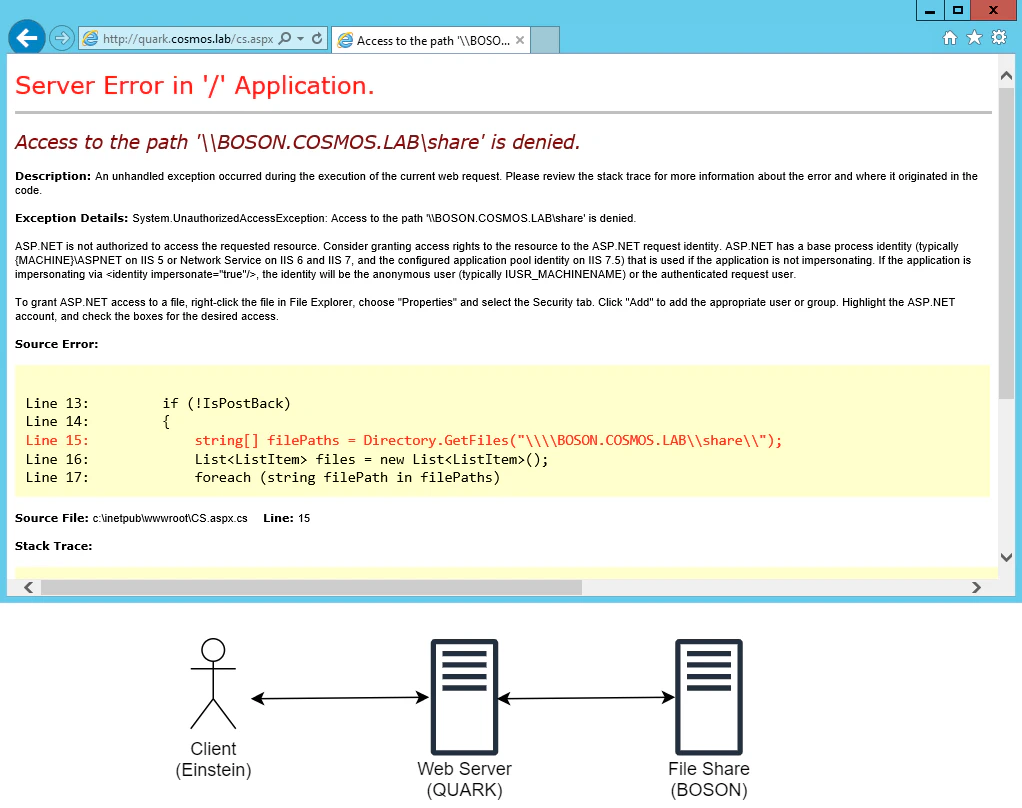Click the browser forward arrow button
Image resolution: width=1022 pixels, height=808 pixels.
pyautogui.click(x=61, y=38)
